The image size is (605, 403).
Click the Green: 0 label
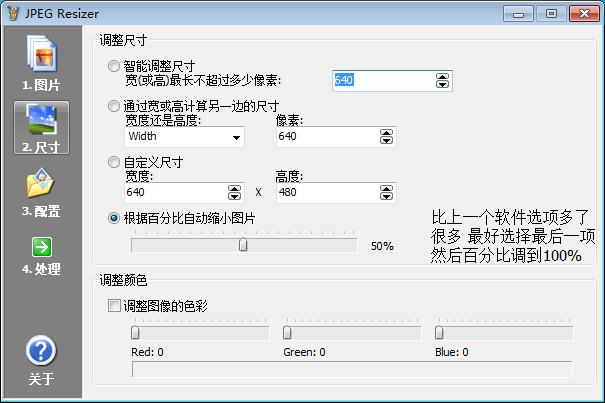(x=304, y=352)
